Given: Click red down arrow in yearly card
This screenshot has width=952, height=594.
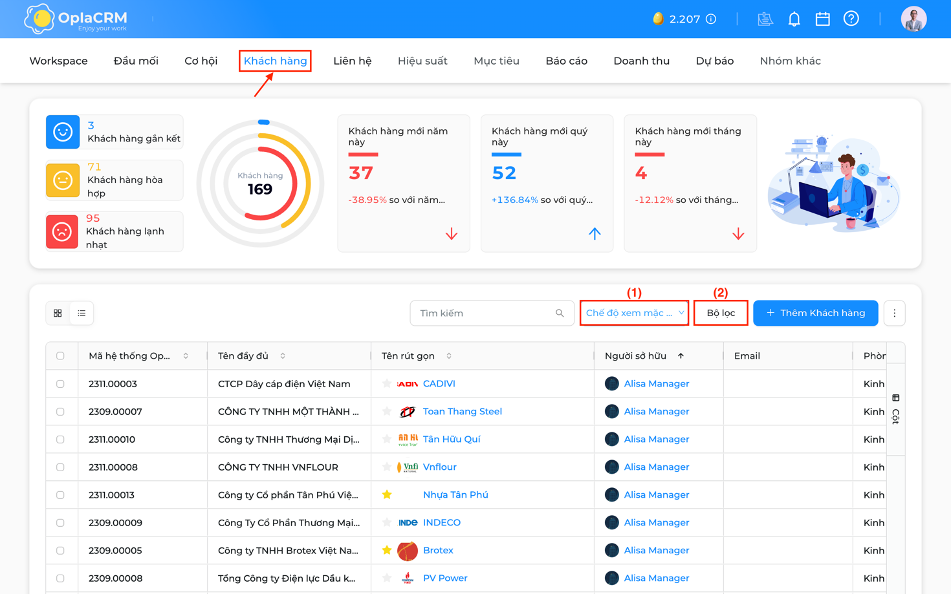Looking at the screenshot, I should pyautogui.click(x=451, y=234).
